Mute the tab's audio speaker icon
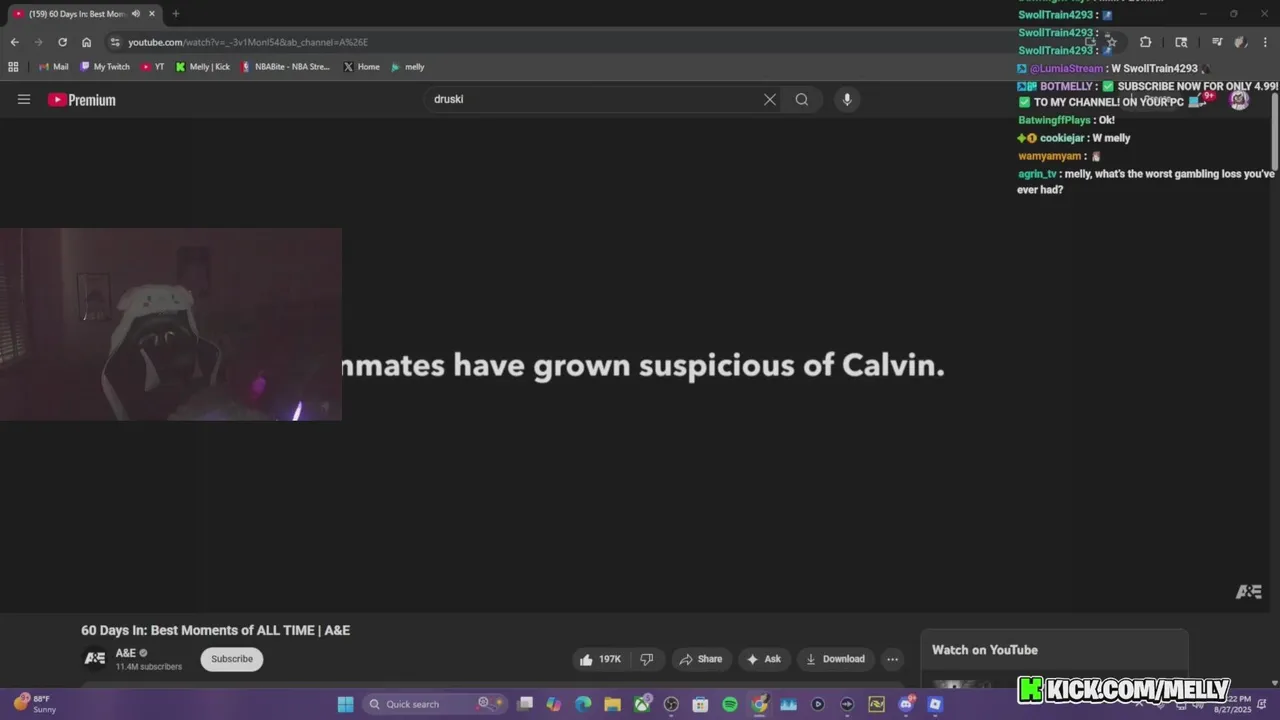This screenshot has width=1280, height=720. pos(136,14)
